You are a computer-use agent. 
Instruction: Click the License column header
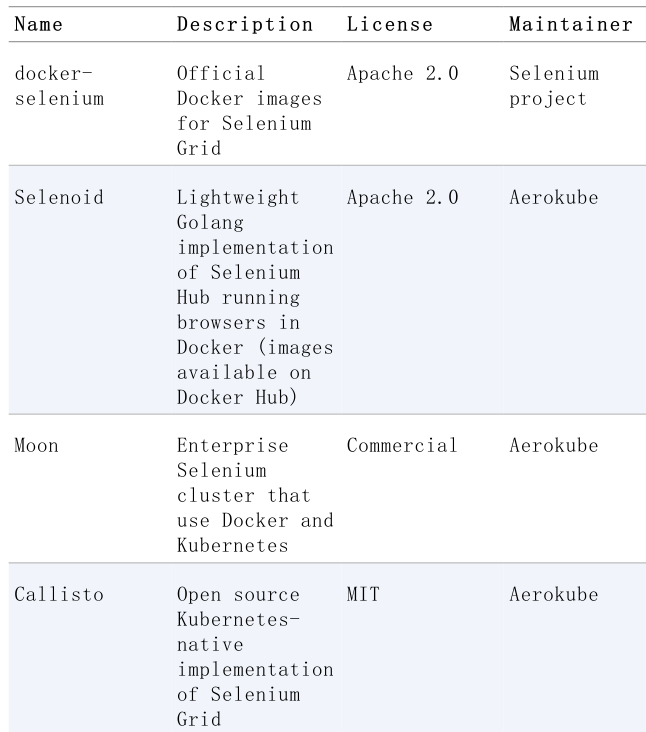390,24
